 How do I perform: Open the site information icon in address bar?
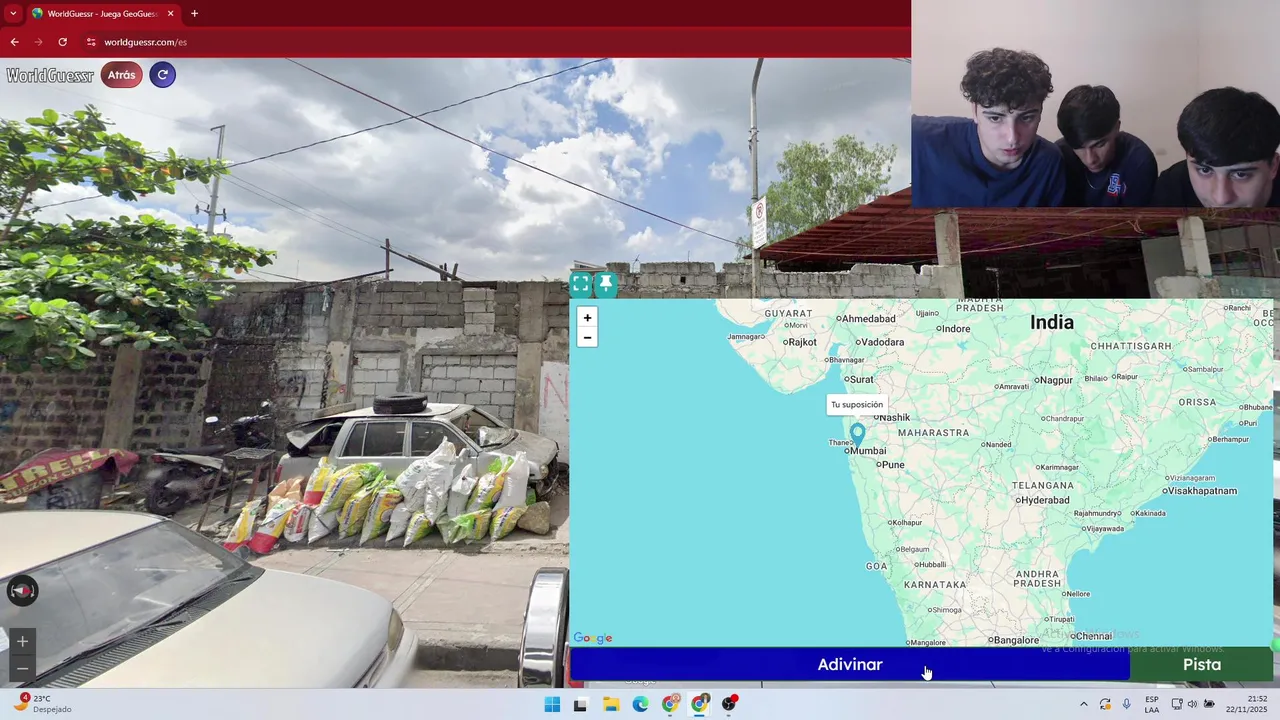point(91,42)
